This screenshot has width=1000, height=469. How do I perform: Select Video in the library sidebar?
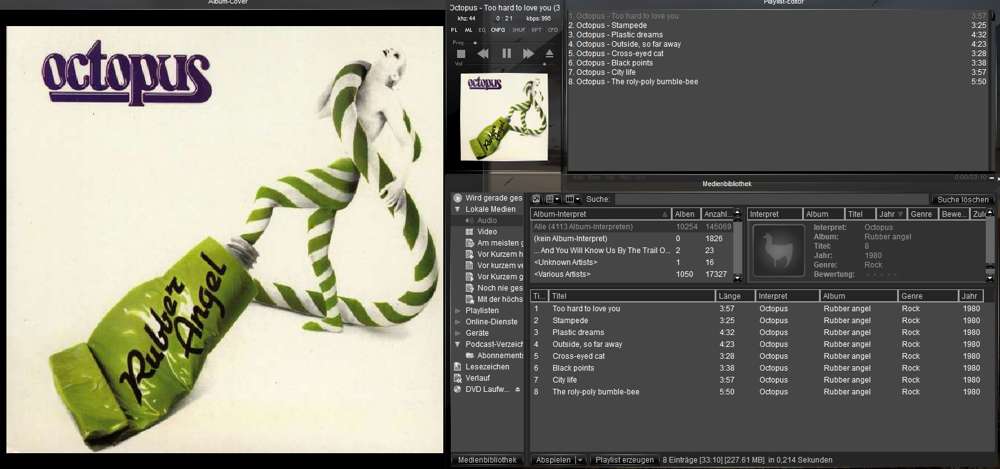tap(487, 231)
